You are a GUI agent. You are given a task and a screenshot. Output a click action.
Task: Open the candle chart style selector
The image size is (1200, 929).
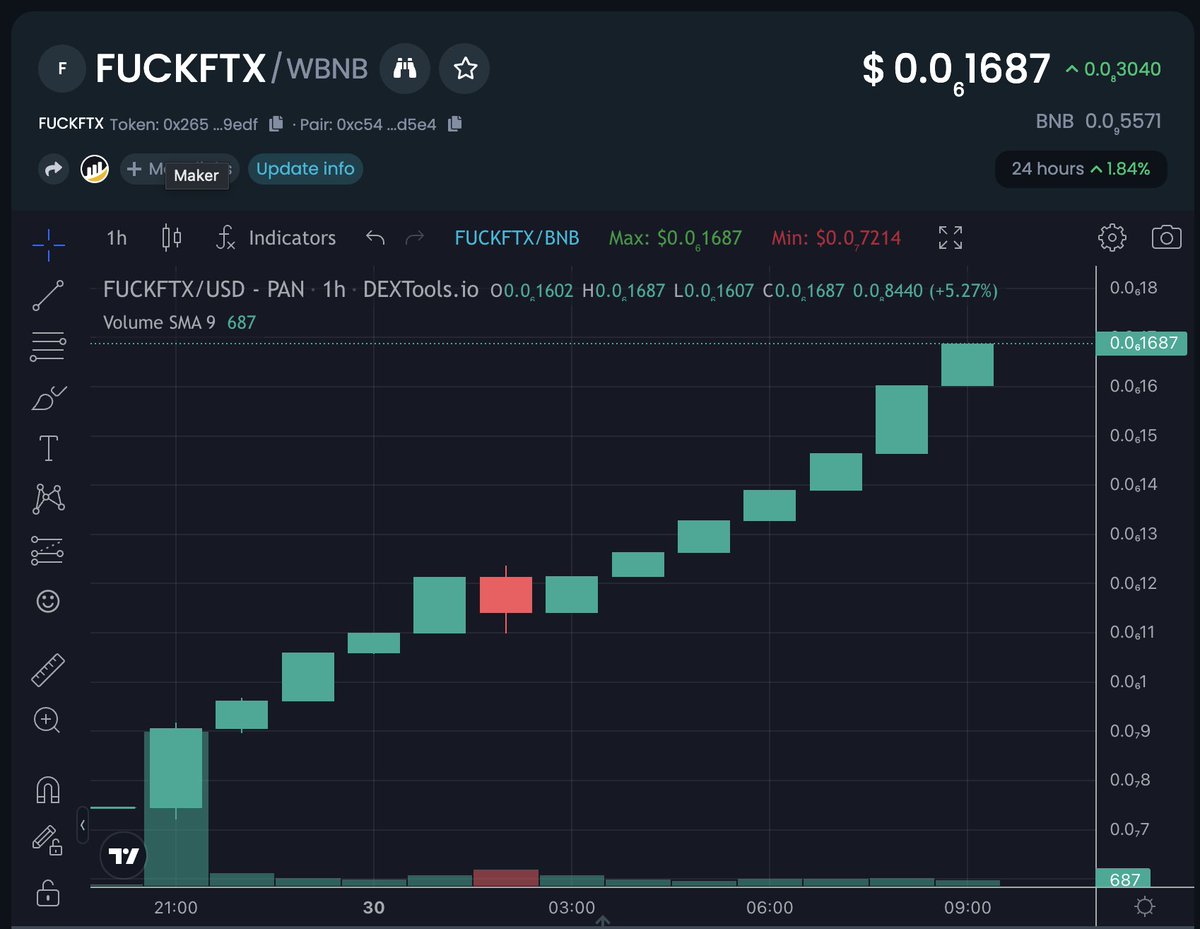pos(170,237)
